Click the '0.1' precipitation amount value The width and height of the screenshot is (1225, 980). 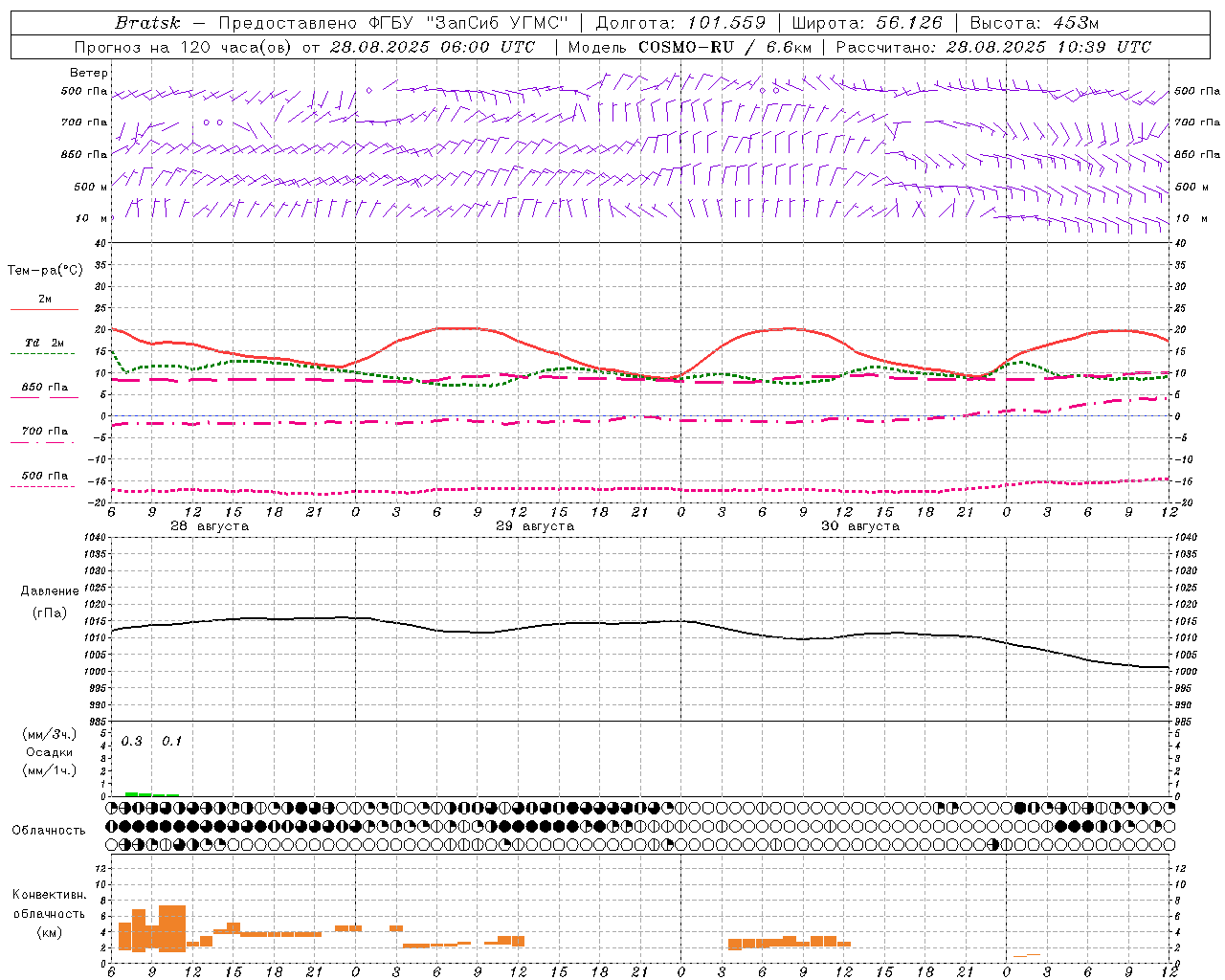tap(171, 742)
